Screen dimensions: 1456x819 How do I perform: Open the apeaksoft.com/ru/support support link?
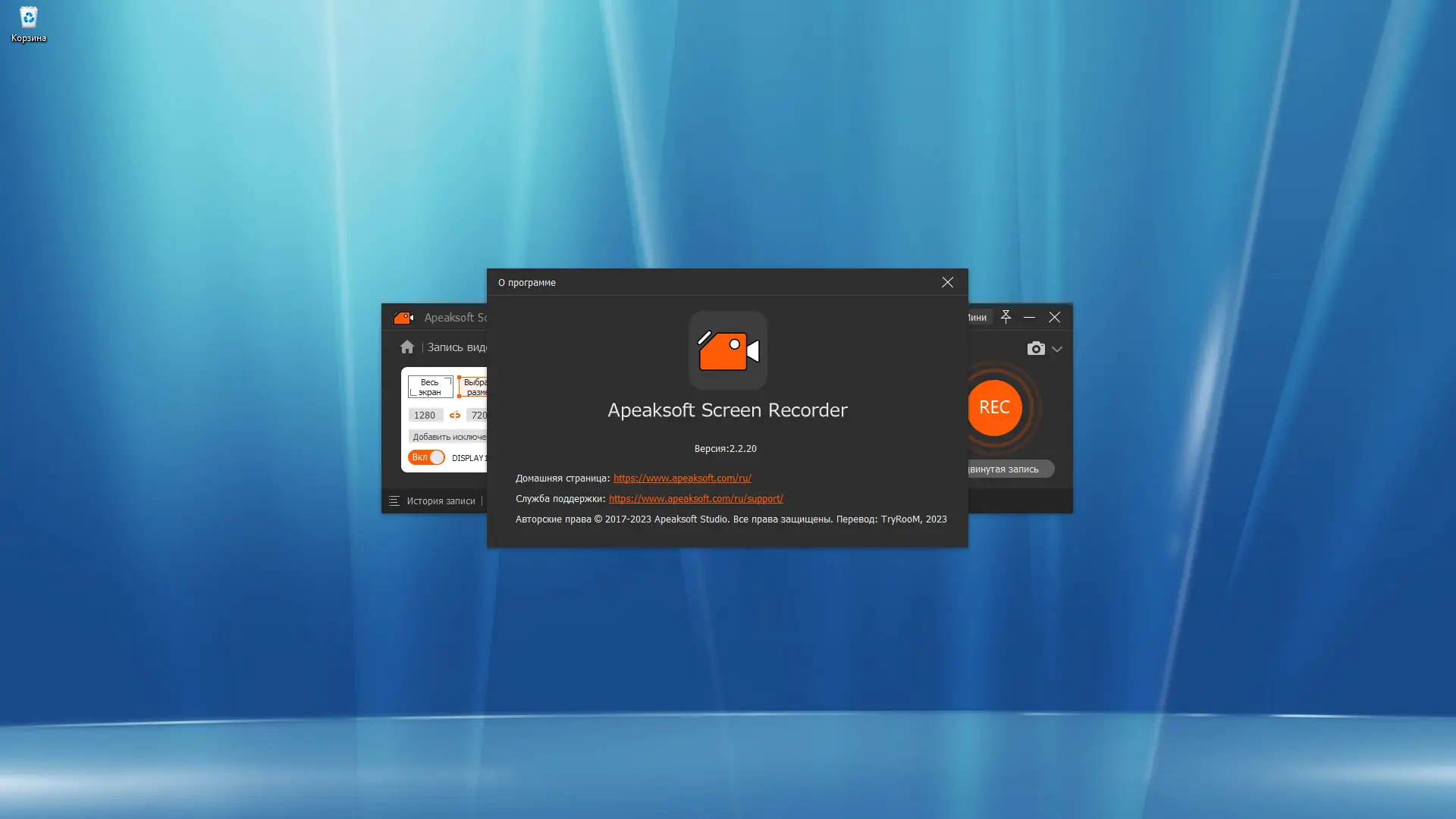[695, 498]
